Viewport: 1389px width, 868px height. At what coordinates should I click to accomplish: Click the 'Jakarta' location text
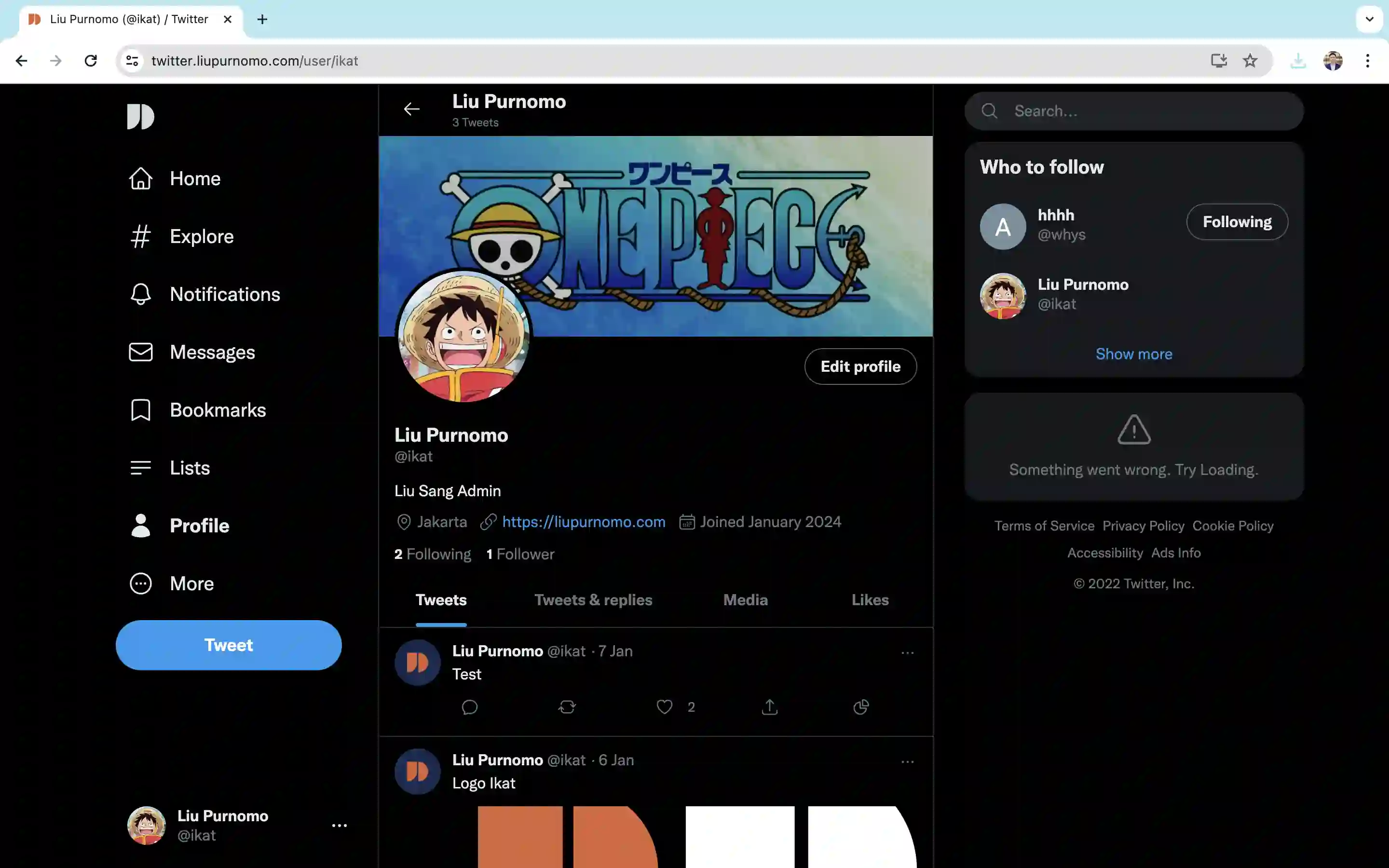pyautogui.click(x=442, y=522)
